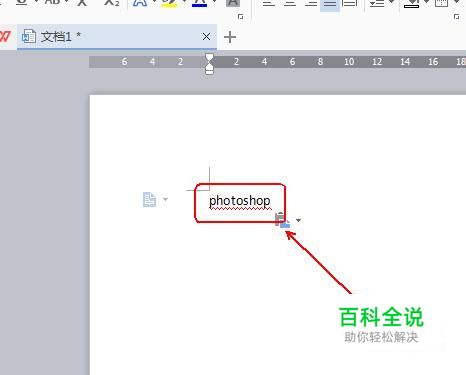Click the WPS logo beside document tab

5,36
